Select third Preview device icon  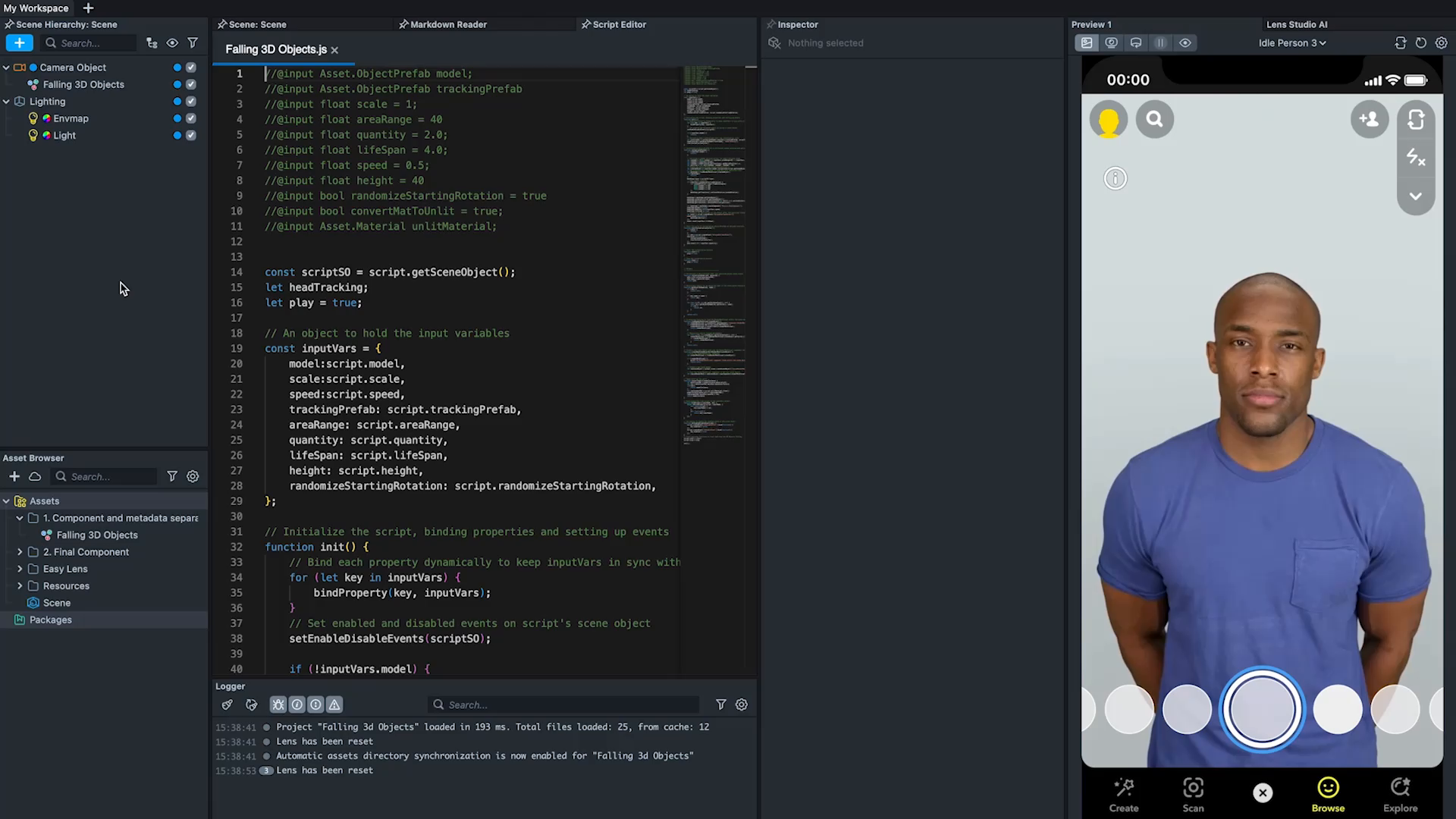[x=1136, y=43]
